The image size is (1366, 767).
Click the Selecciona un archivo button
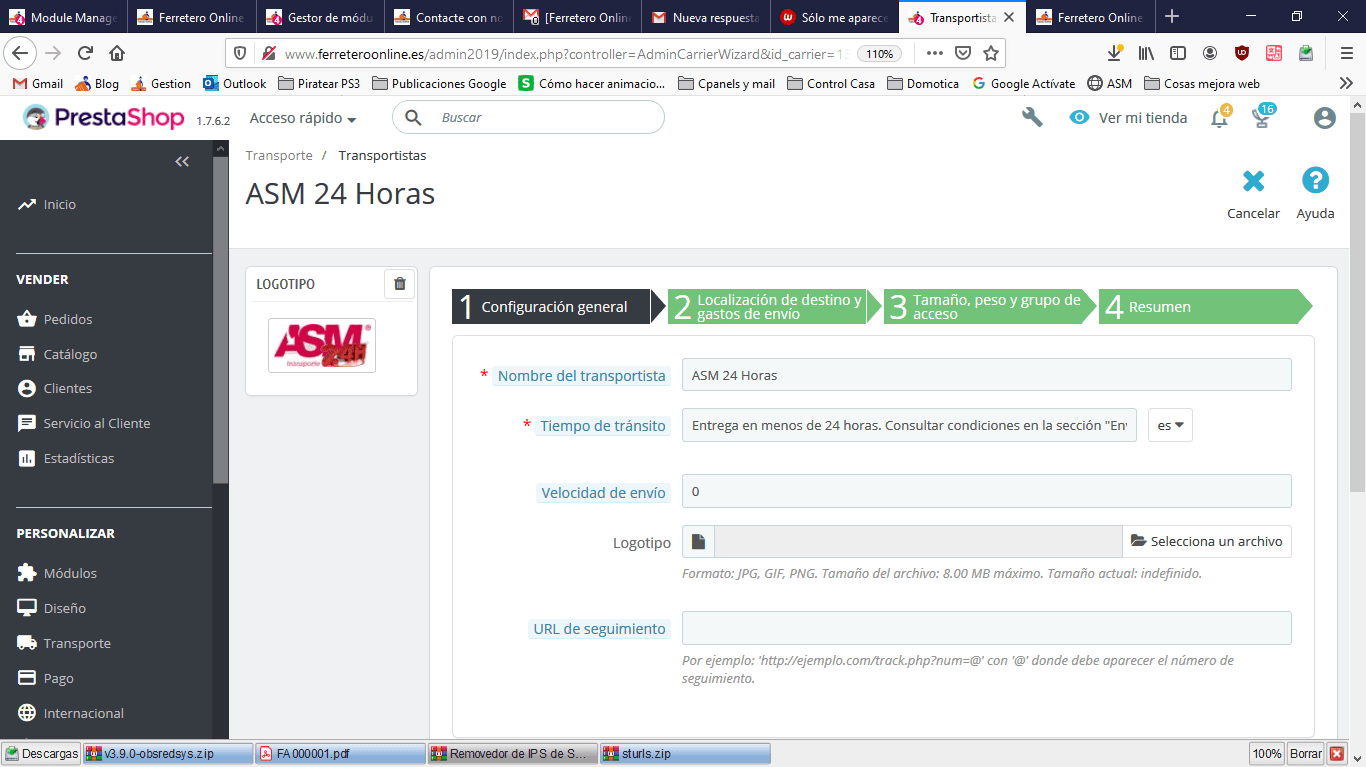[1207, 542]
